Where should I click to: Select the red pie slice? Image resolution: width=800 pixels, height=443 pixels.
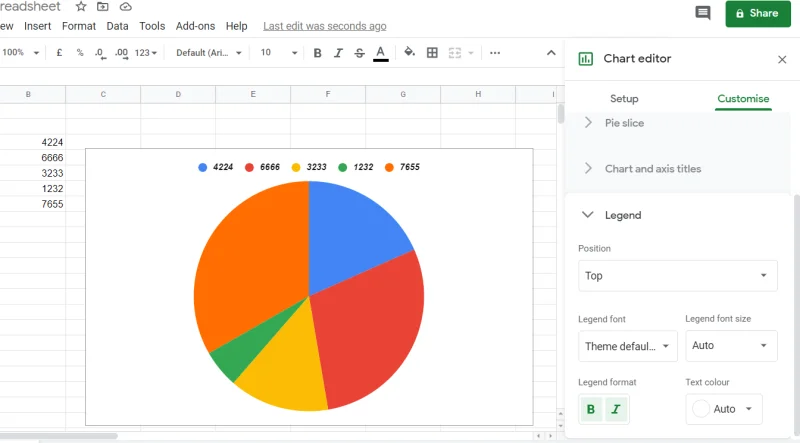coord(372,327)
